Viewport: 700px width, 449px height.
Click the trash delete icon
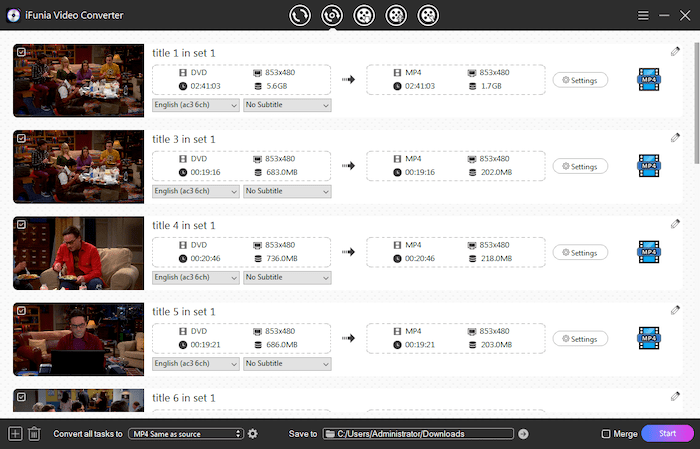34,433
